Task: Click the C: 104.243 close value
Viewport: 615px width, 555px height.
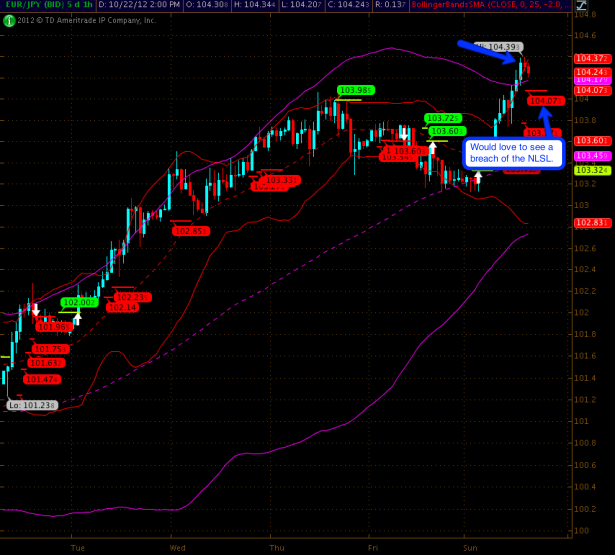Action: coord(348,5)
